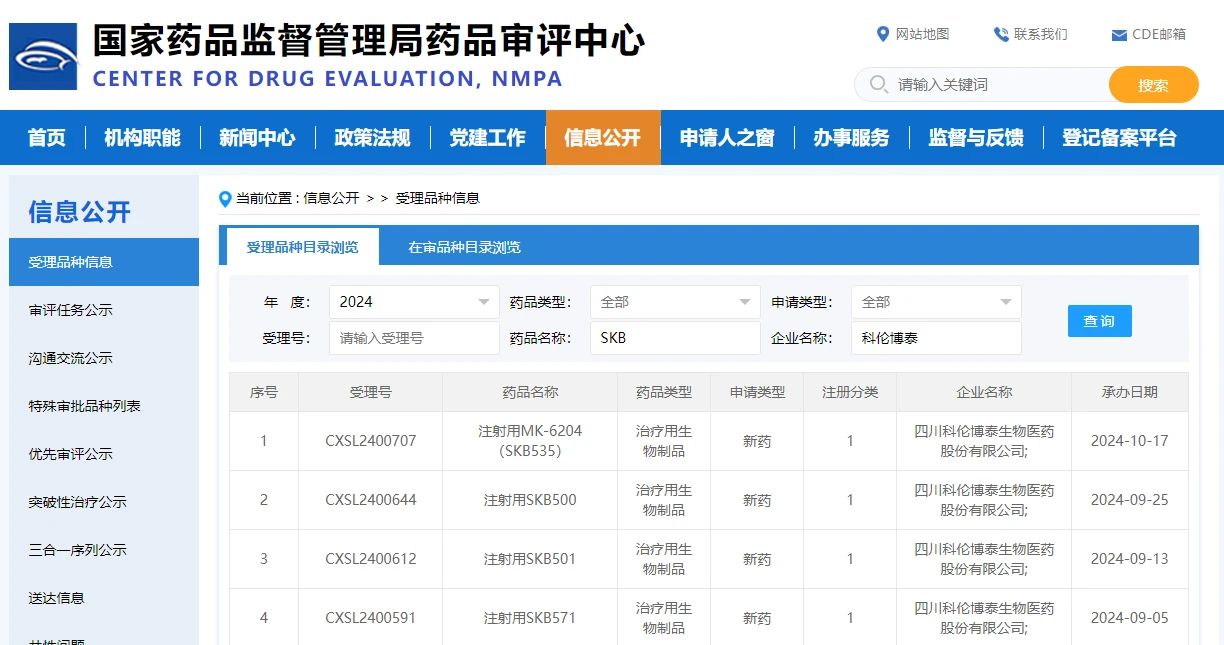Screen dimensions: 1224x645
Task: Click the current-location pin icon in breadcrumb
Action: pos(225,199)
